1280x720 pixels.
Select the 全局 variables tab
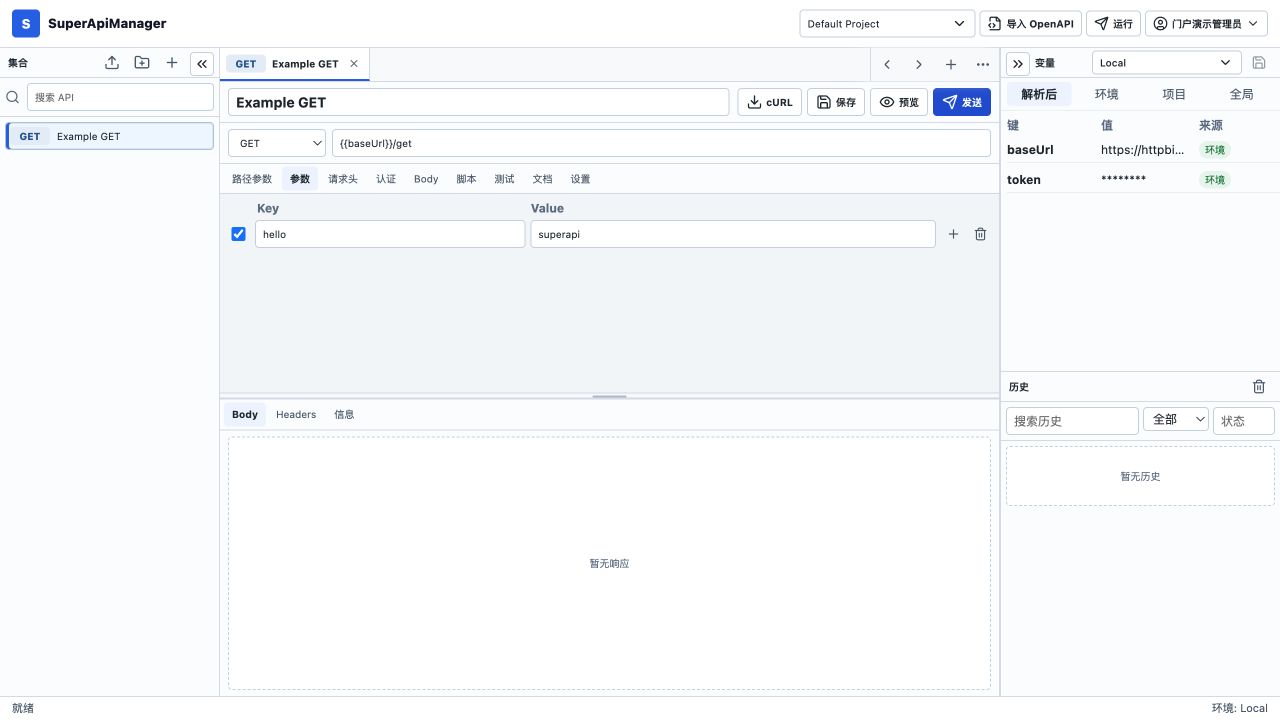pyautogui.click(x=1241, y=94)
